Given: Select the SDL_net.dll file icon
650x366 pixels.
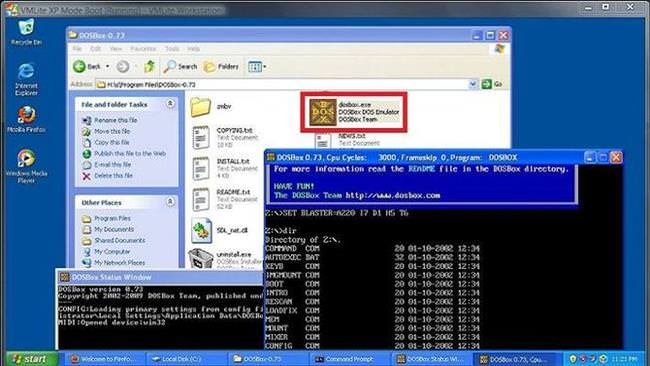Looking at the screenshot, I should click(x=201, y=230).
